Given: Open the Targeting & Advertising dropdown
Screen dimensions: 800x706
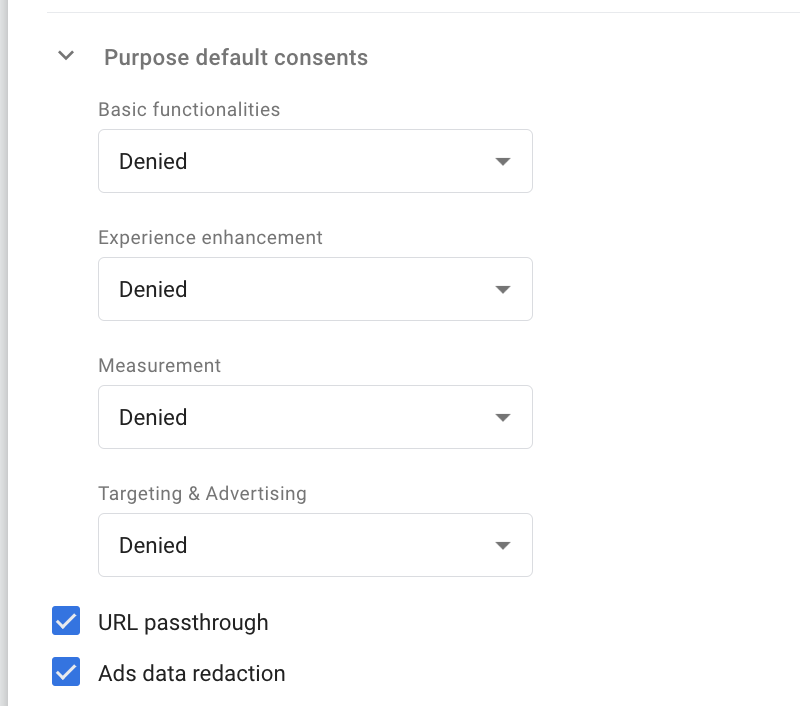Looking at the screenshot, I should [314, 545].
